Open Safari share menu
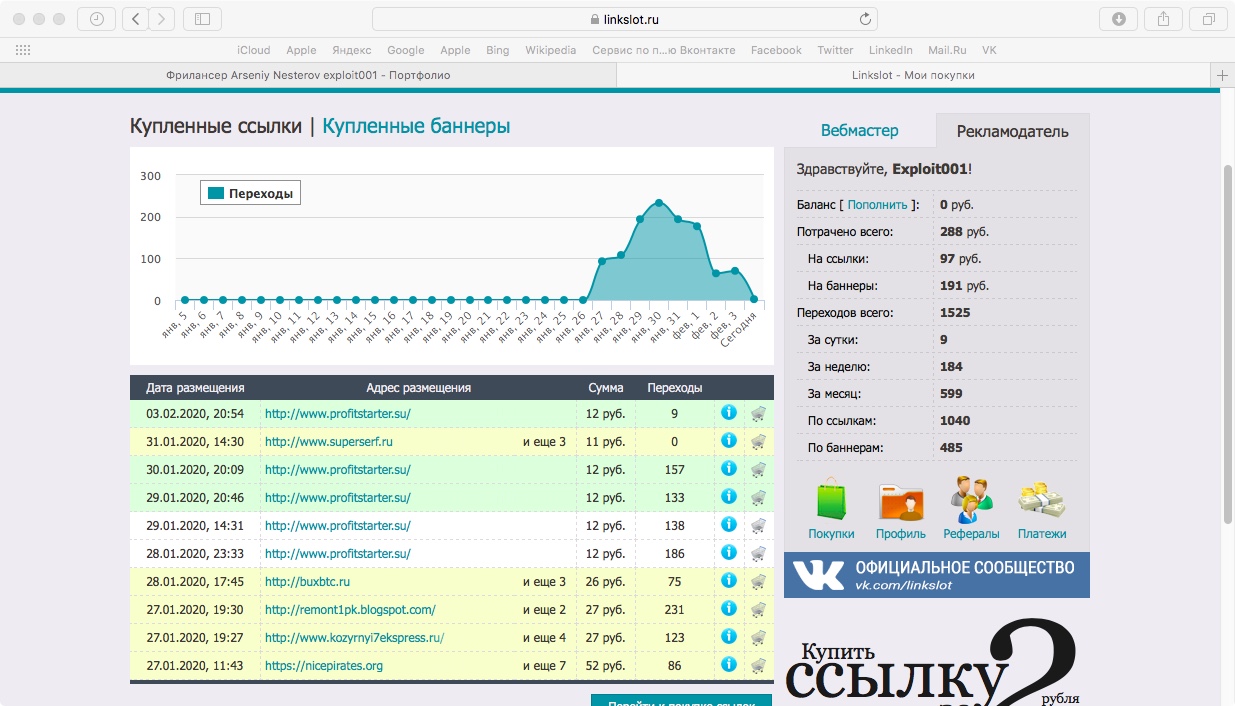Screen dimensions: 1235x706 [x=1163, y=19]
